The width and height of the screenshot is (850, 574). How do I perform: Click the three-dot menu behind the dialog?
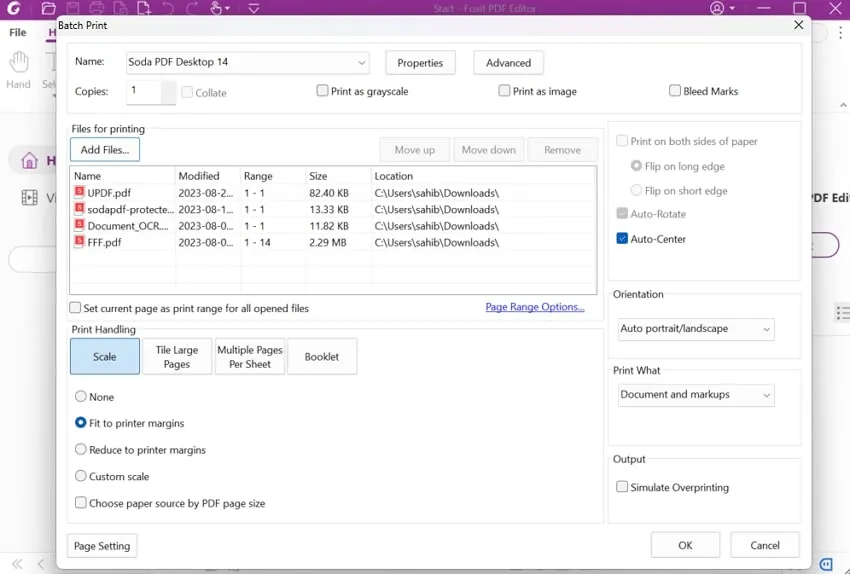(840, 33)
